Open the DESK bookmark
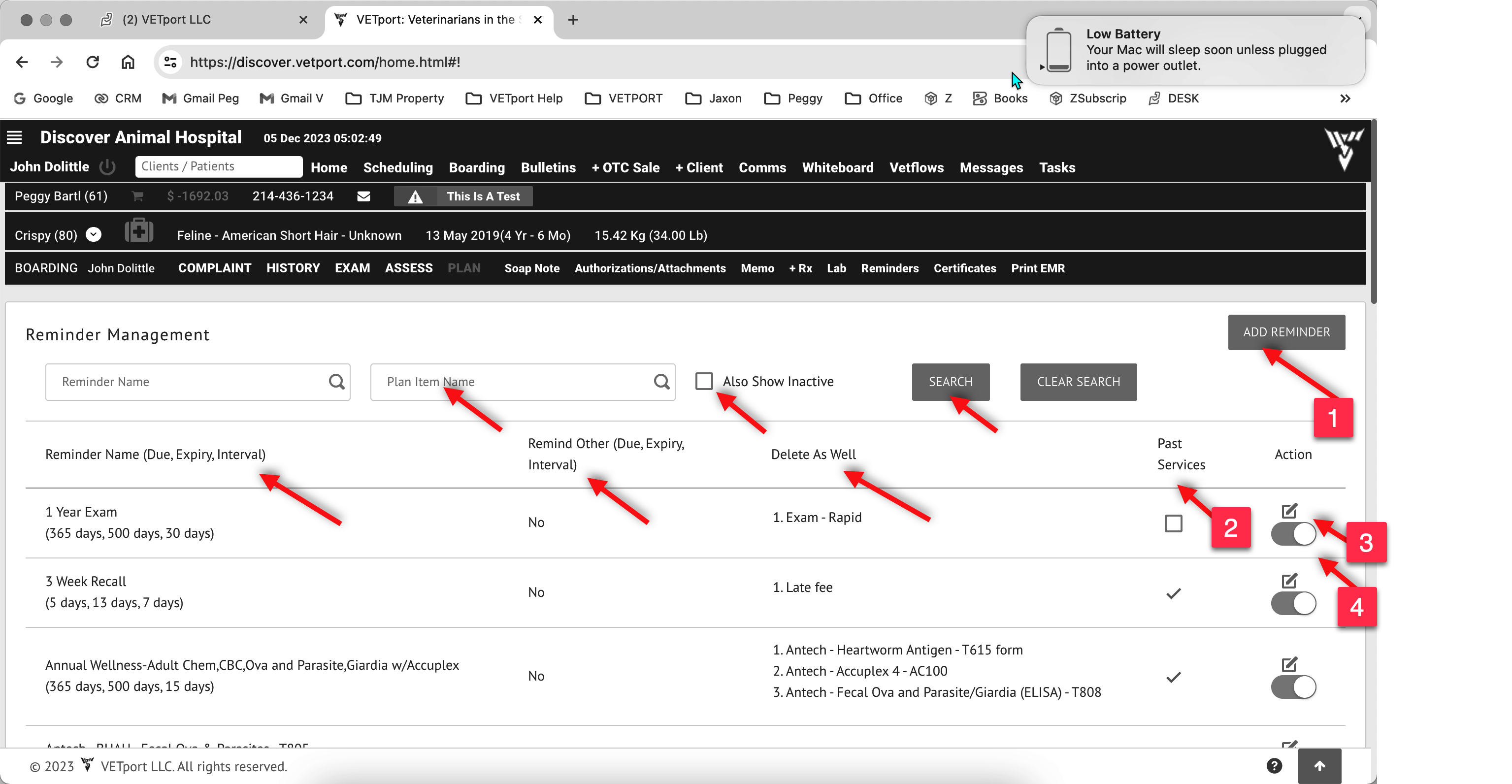The height and width of the screenshot is (784, 1512). click(1173, 98)
